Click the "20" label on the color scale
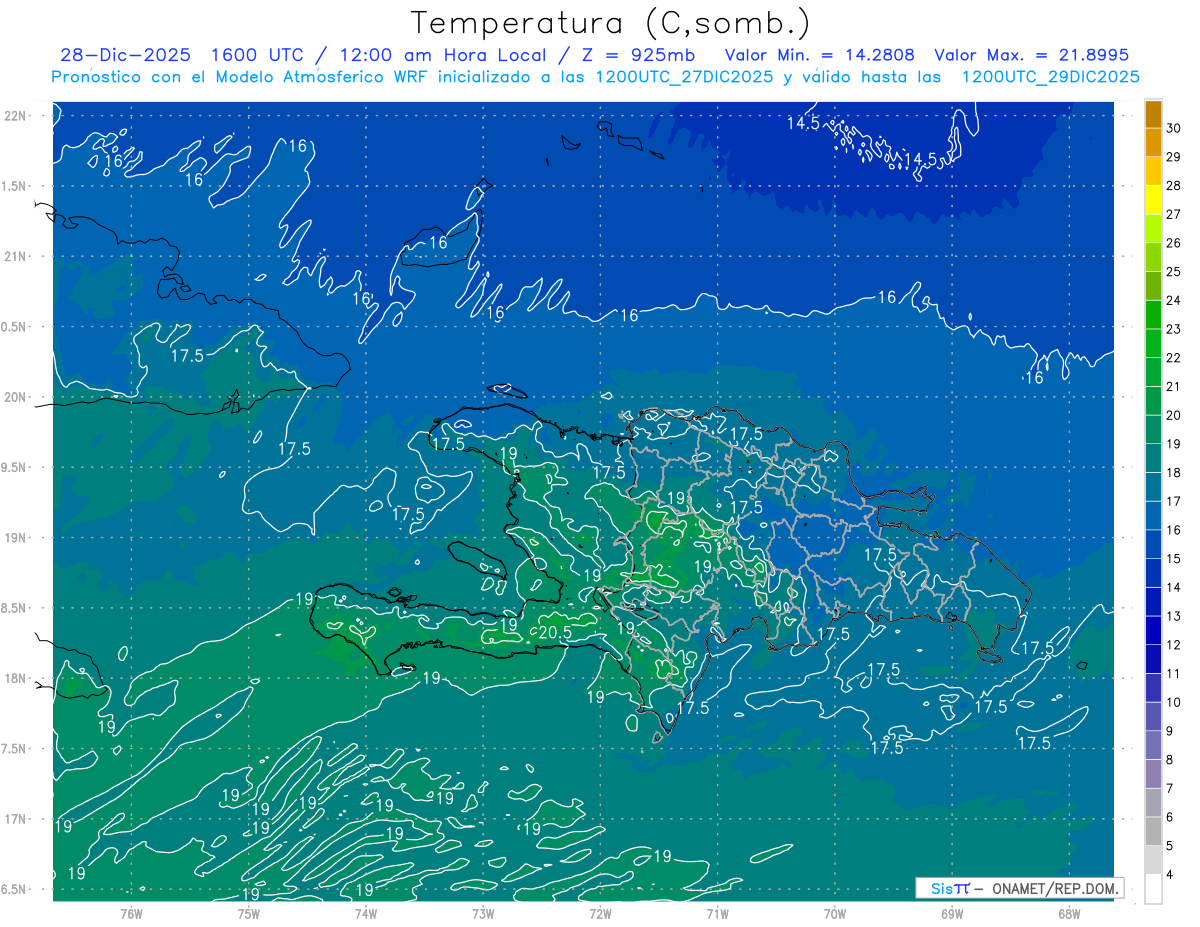The image size is (1200, 927). (1175, 415)
